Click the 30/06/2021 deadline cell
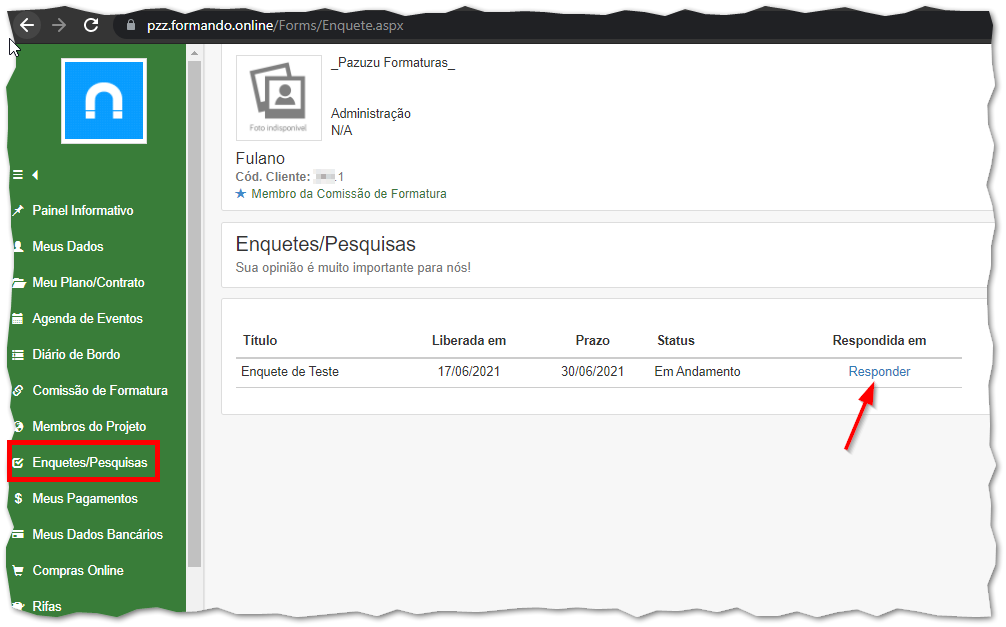1006x627 pixels. click(x=592, y=371)
